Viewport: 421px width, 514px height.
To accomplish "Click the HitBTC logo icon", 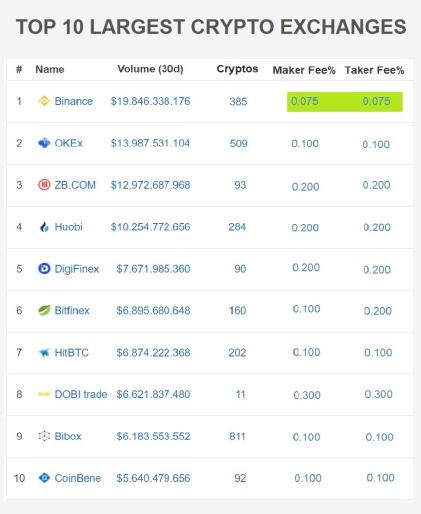I will [x=44, y=352].
